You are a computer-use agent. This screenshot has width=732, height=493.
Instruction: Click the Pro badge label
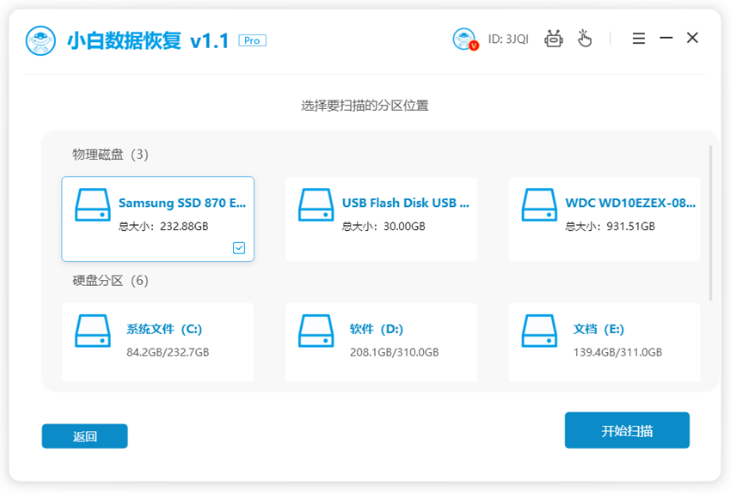tap(252, 41)
